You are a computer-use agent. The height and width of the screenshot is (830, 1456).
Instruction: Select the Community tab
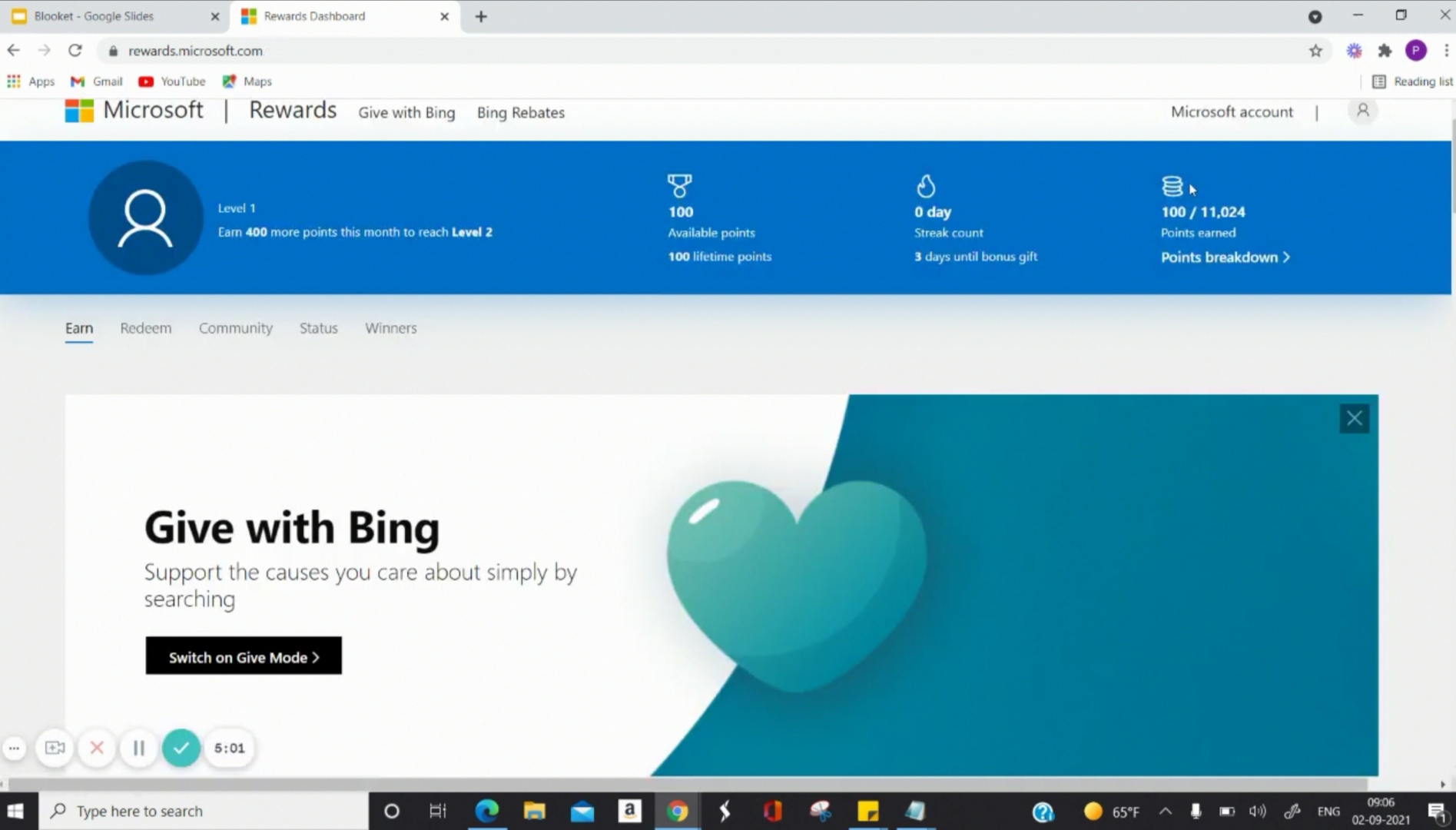(x=236, y=328)
